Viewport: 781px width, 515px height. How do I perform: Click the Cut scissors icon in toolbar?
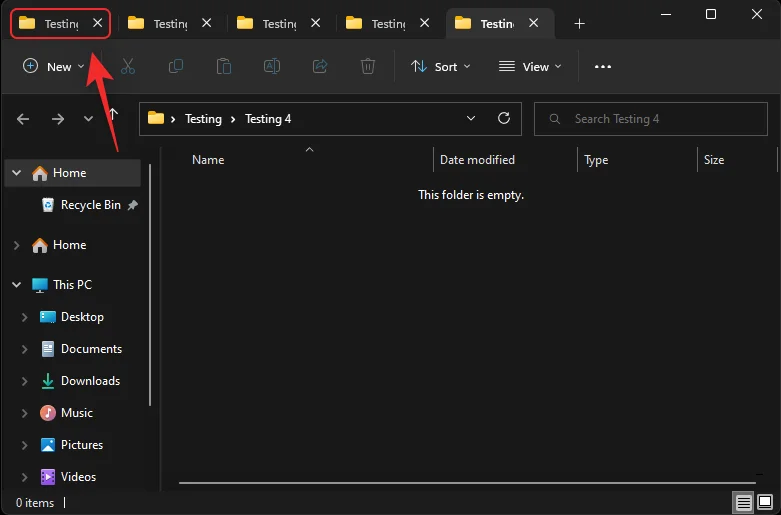coord(128,66)
